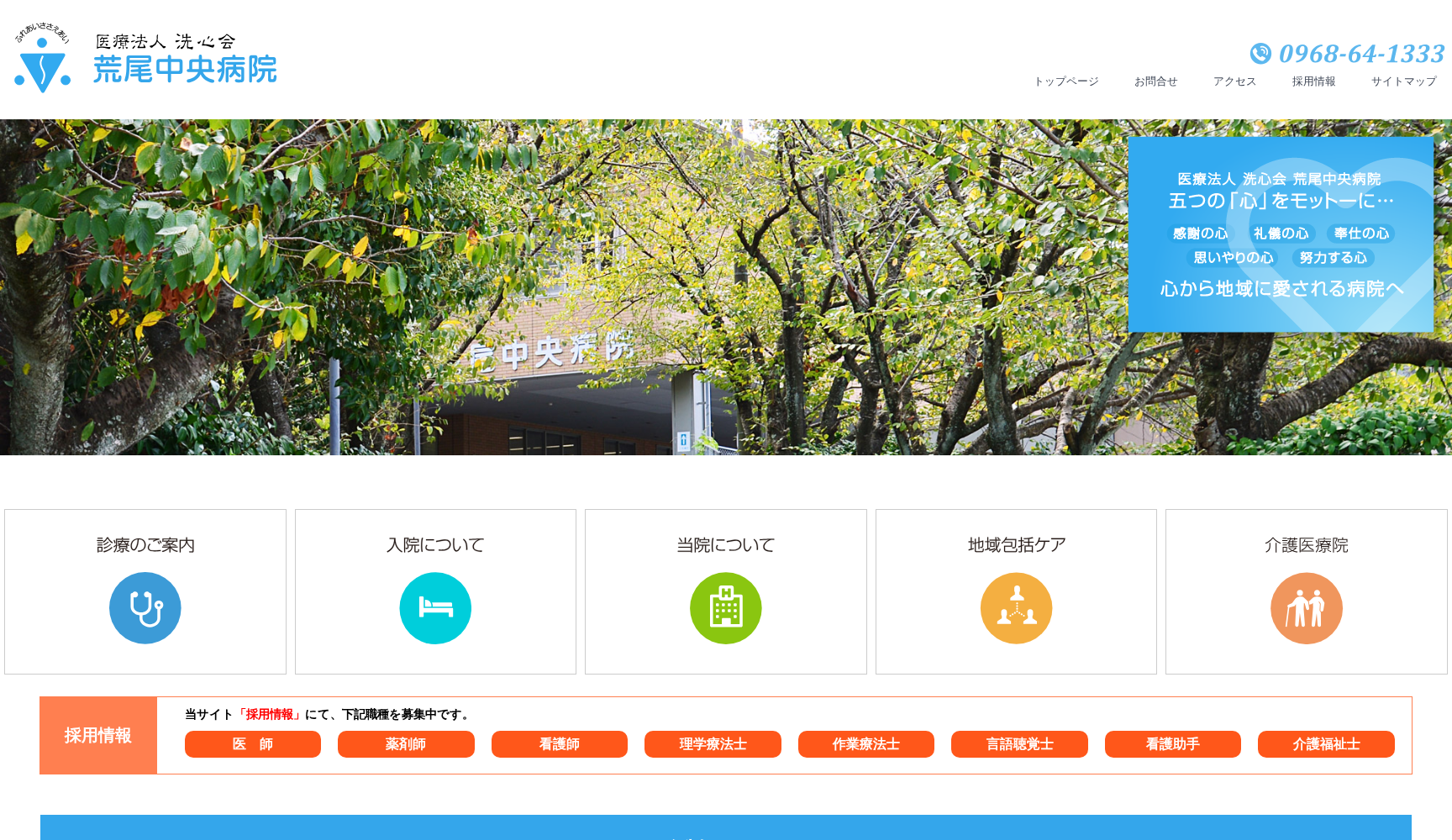This screenshot has width=1452, height=840.
Task: Open the 介護福祉士 job listing
Action: click(x=1326, y=744)
